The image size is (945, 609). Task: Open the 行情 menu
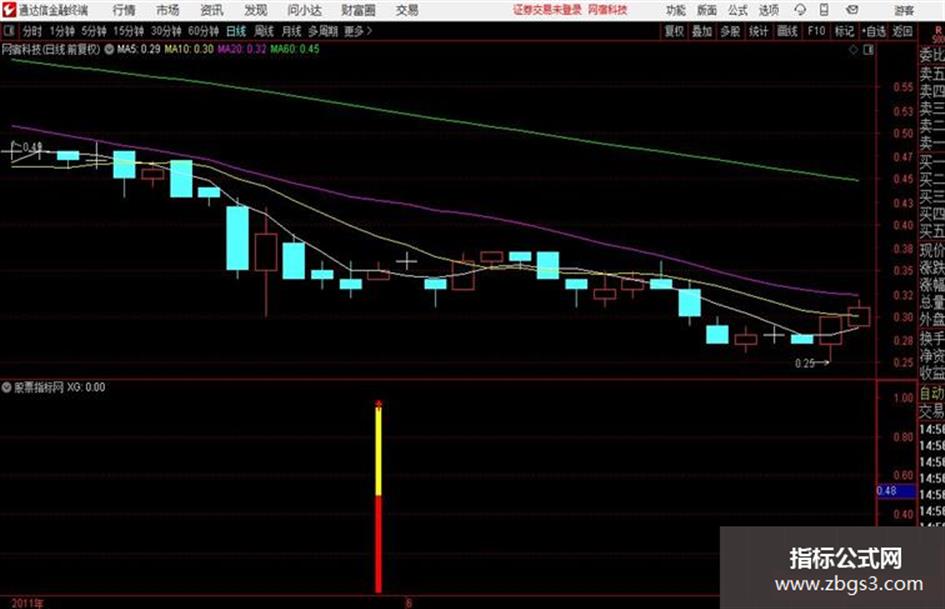(124, 10)
